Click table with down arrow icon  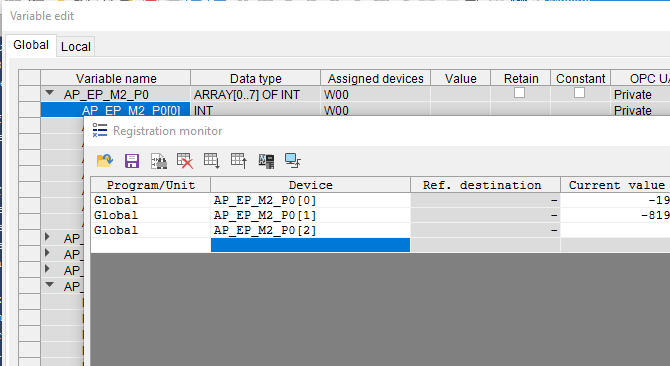pos(212,161)
